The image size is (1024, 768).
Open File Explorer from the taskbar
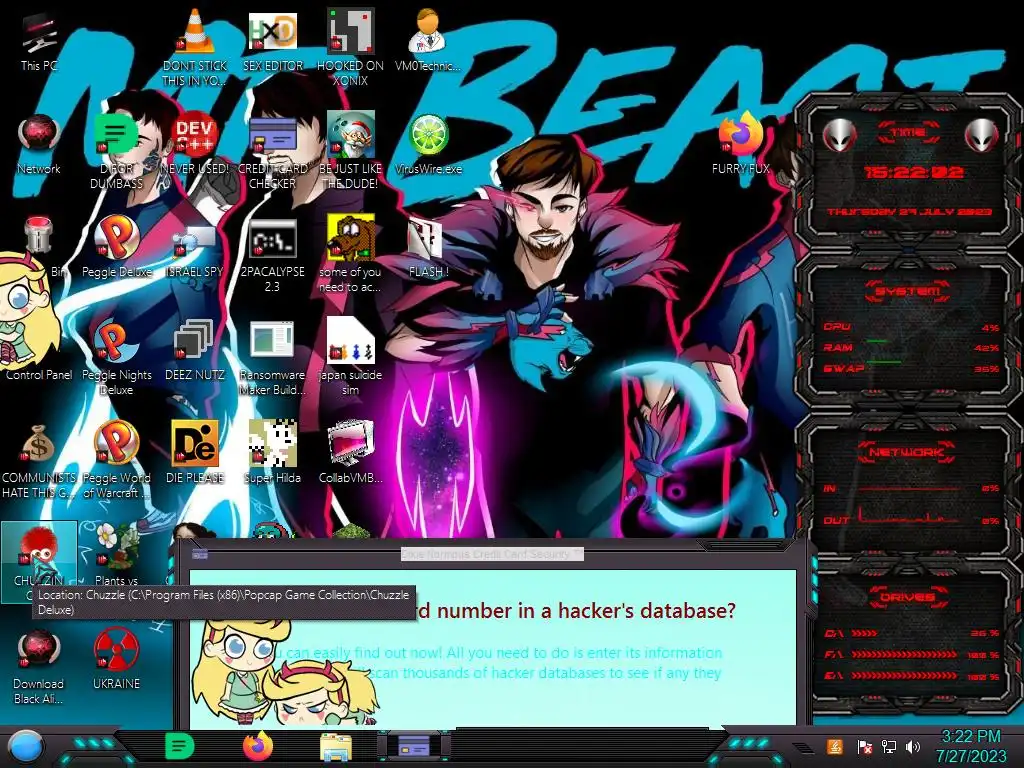[336, 747]
